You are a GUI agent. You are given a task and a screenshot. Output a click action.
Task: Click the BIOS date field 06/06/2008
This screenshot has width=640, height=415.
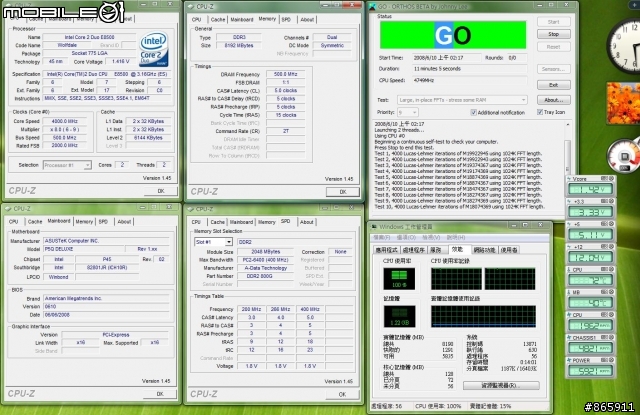[x=106, y=315]
